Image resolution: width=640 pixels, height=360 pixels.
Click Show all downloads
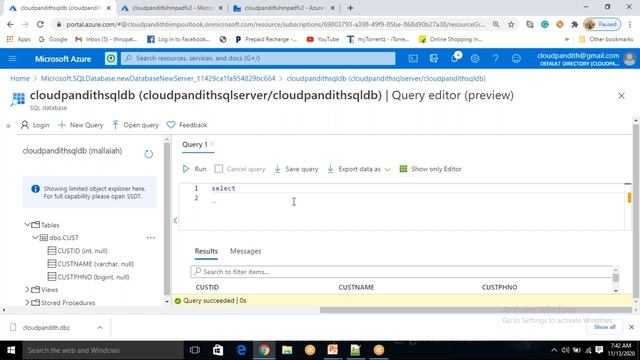604,327
